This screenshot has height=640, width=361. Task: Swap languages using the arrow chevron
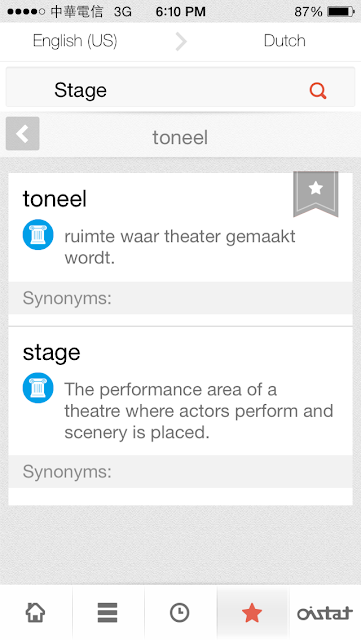(x=181, y=41)
